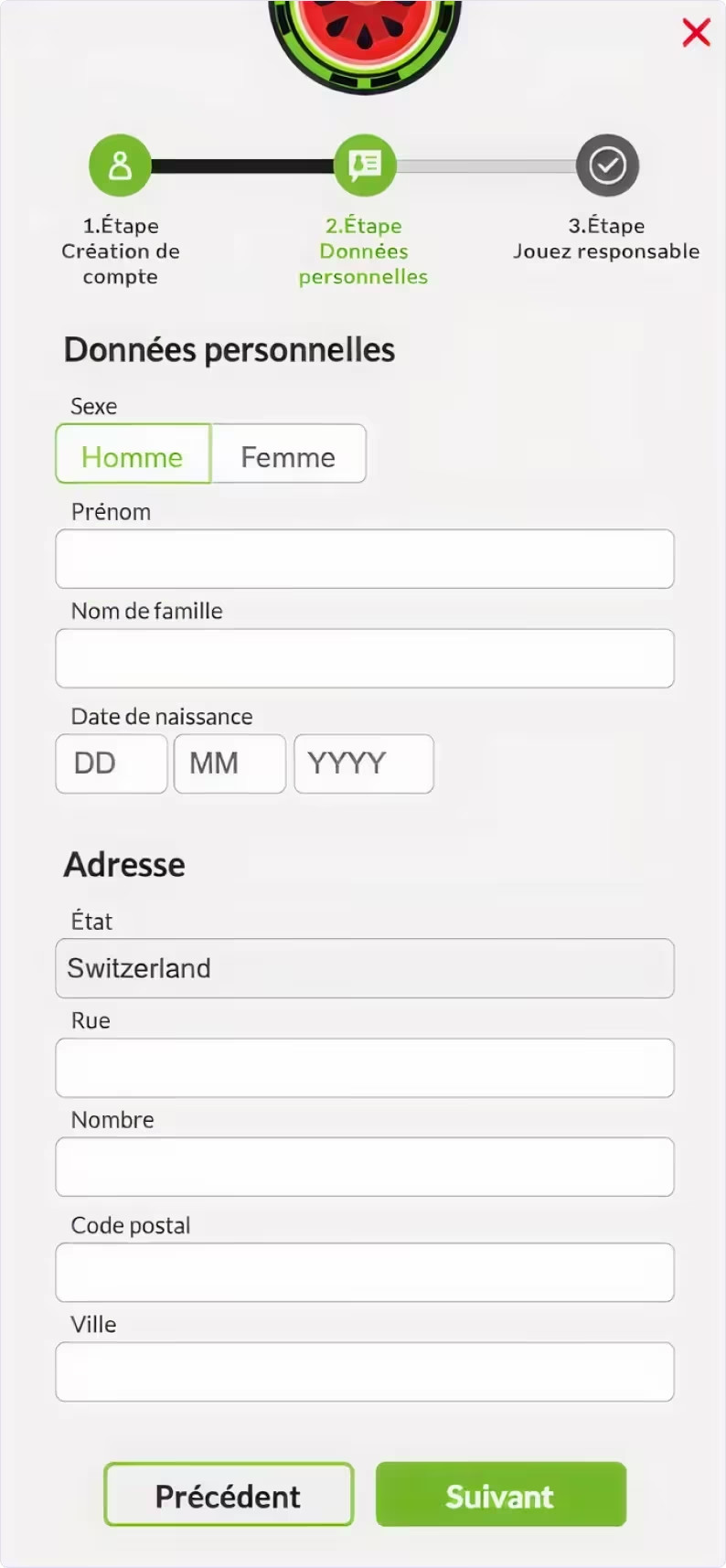This screenshot has width=726, height=1568.
Task: Go to step labeled 3.Étape Jouez responsable
Action: pyautogui.click(x=605, y=238)
